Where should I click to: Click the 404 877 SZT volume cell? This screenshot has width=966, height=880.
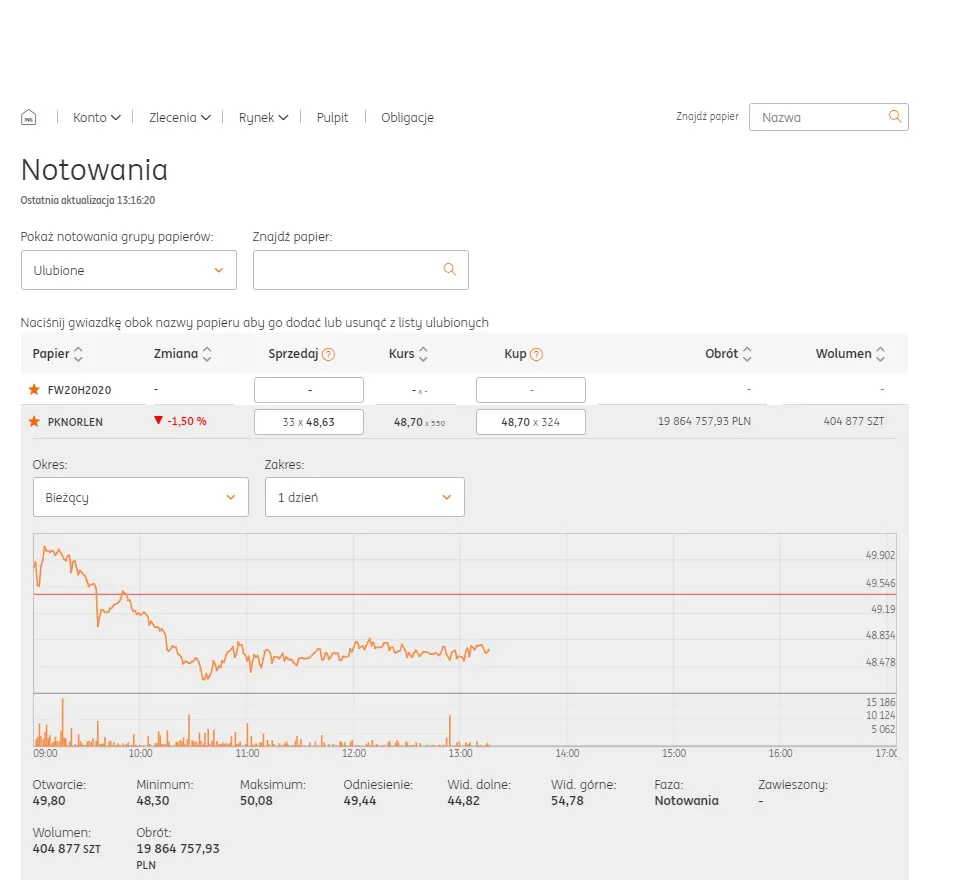click(854, 422)
